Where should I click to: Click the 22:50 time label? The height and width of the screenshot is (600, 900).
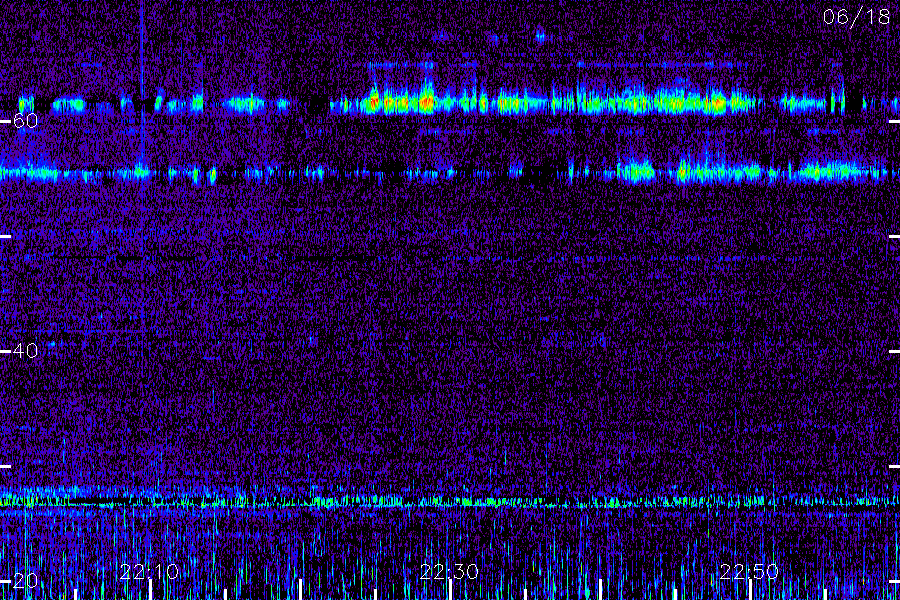[748, 572]
